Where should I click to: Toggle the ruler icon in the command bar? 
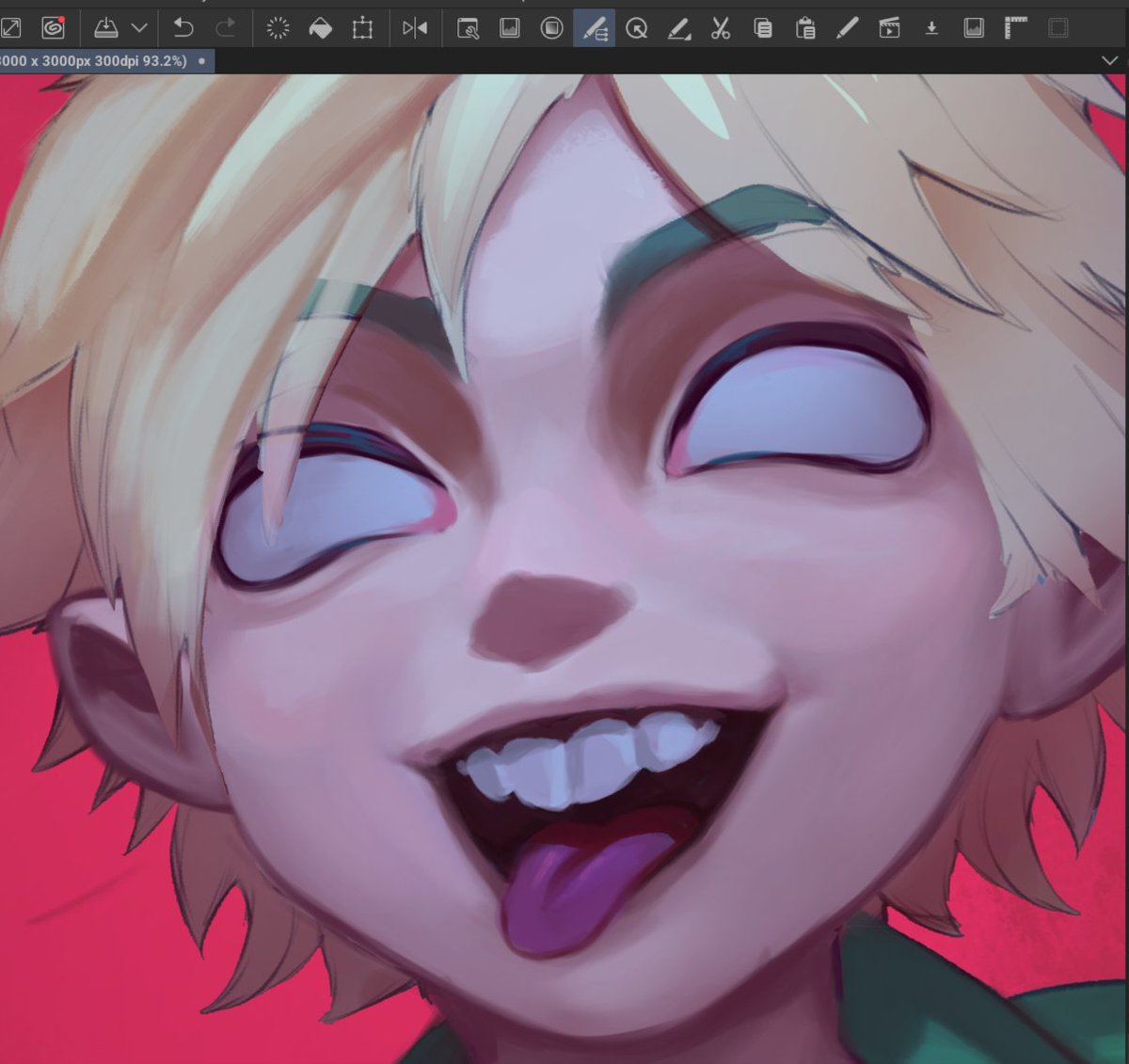(x=1016, y=28)
